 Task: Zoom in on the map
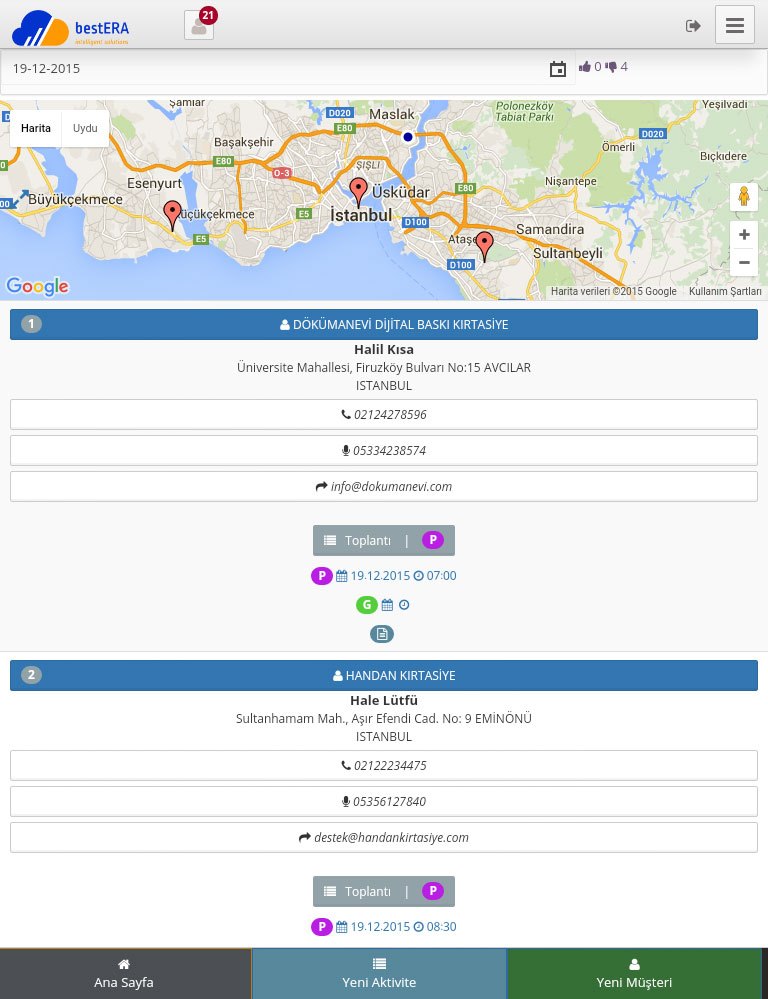tap(744, 234)
